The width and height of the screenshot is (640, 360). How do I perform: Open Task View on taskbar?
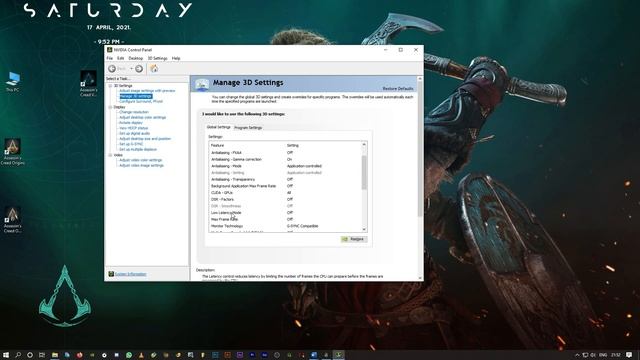(42, 355)
